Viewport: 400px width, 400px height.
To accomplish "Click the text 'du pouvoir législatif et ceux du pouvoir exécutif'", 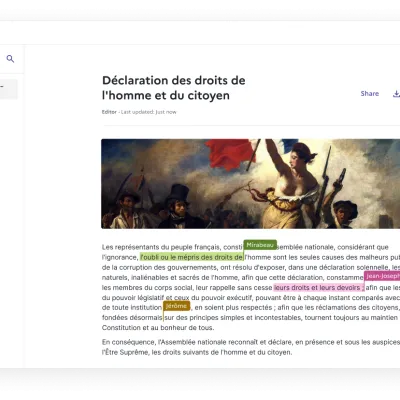I will 177,298.
